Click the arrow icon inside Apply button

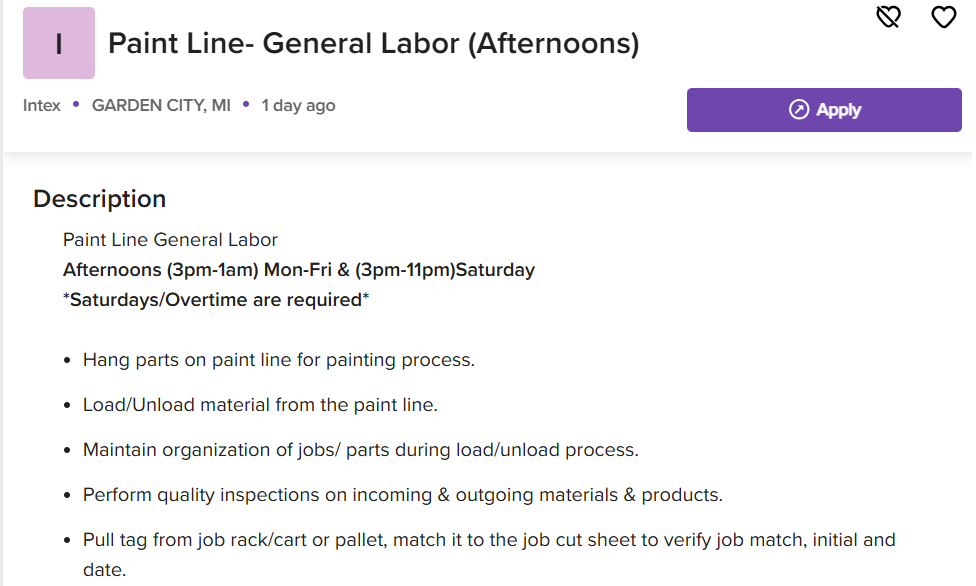799,110
